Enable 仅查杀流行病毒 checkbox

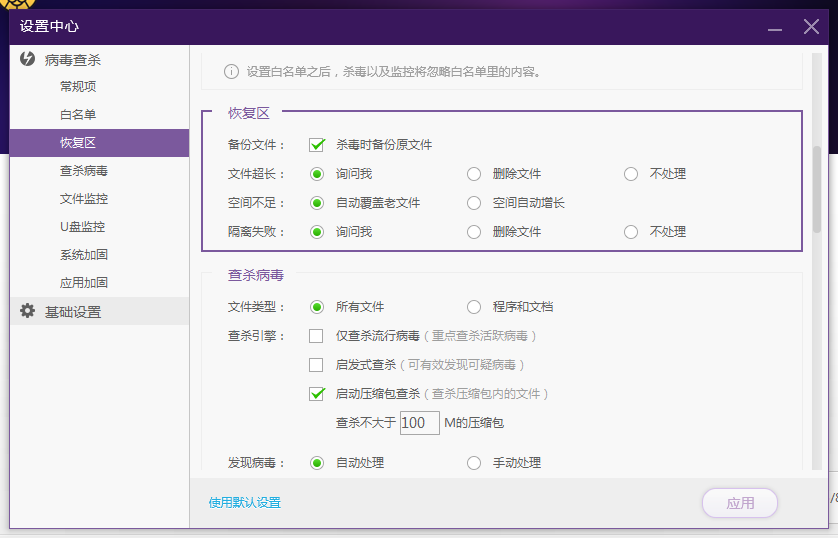tap(317, 336)
